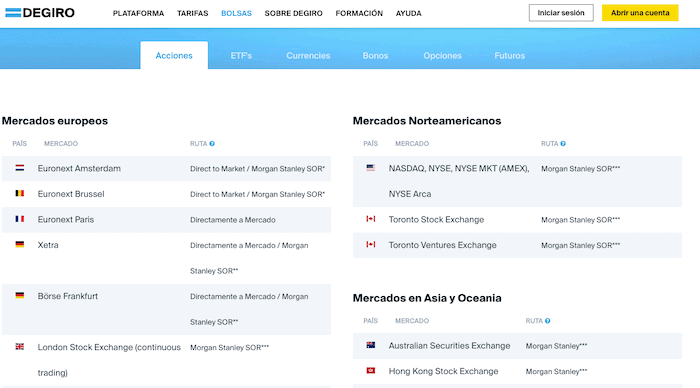The height and width of the screenshot is (388, 700).
Task: Click the Canada flag beside Toronto Ventures Exchange
Action: pos(371,244)
